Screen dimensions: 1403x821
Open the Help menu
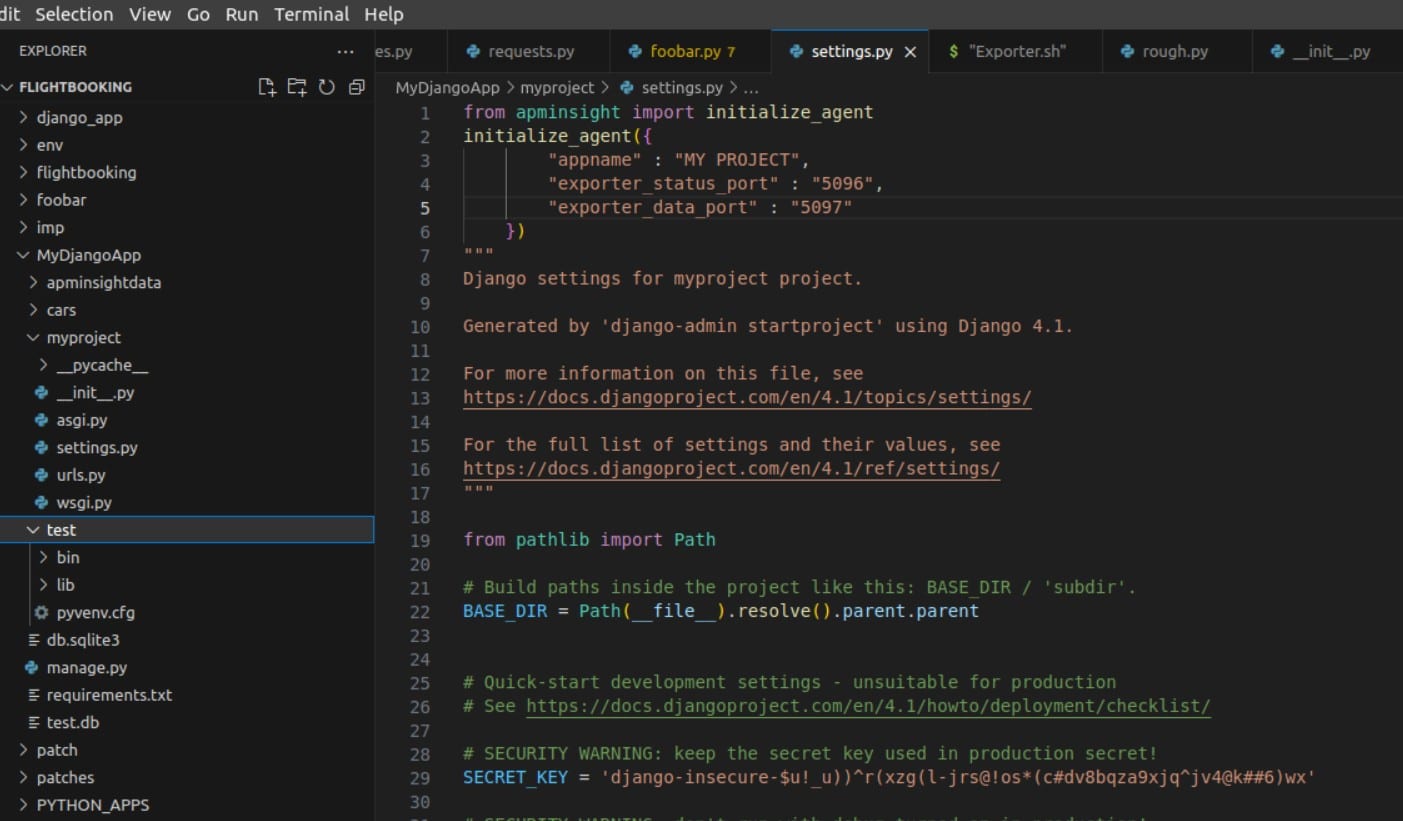point(384,14)
